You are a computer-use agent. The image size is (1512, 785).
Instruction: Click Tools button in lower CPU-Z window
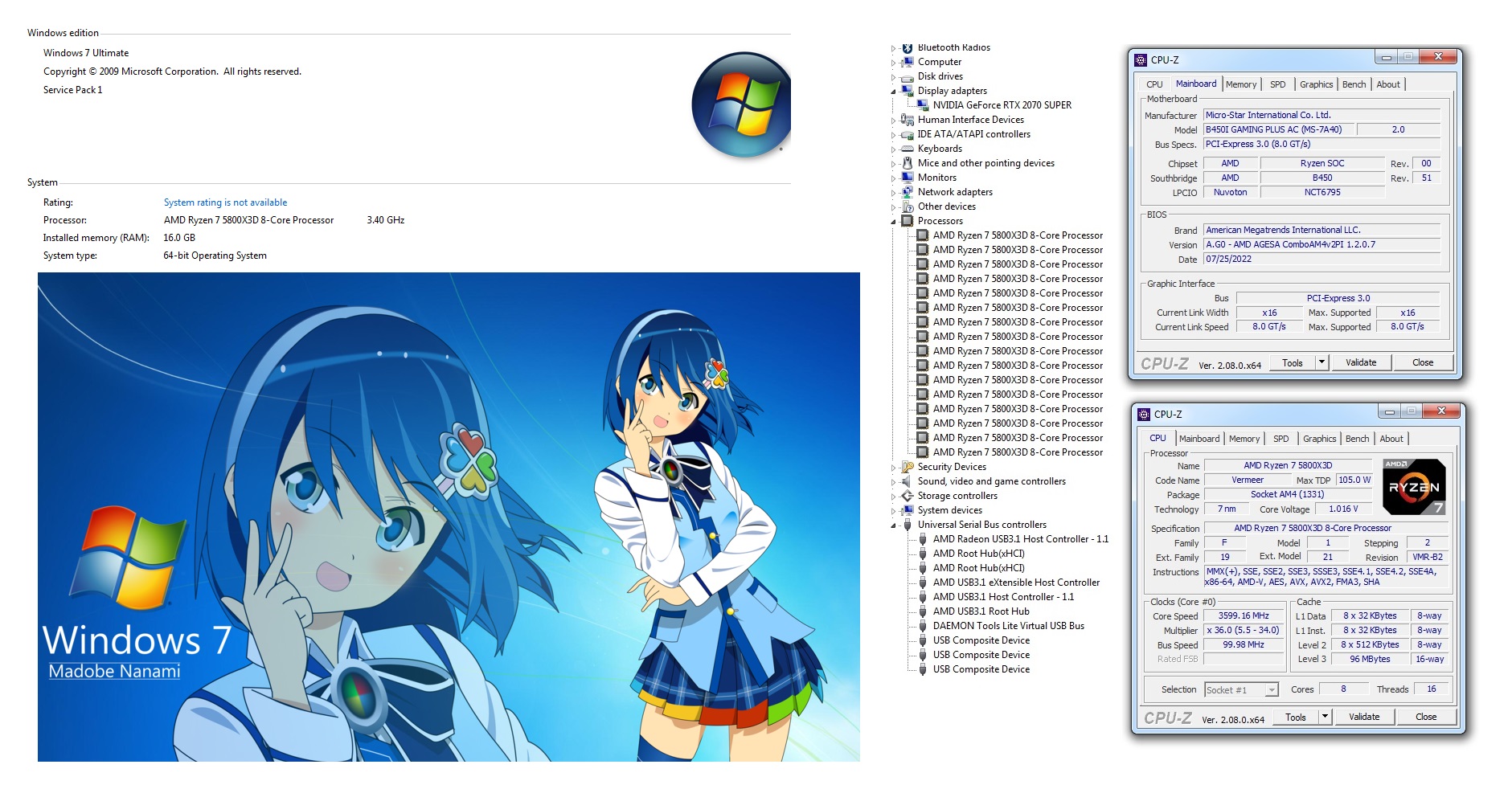1295,717
